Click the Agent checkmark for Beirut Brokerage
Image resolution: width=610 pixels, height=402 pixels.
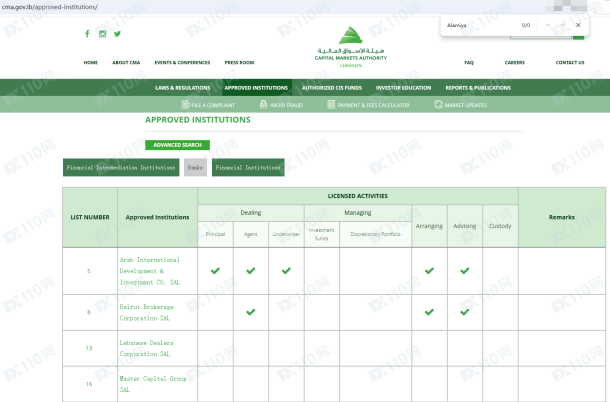pos(251,312)
